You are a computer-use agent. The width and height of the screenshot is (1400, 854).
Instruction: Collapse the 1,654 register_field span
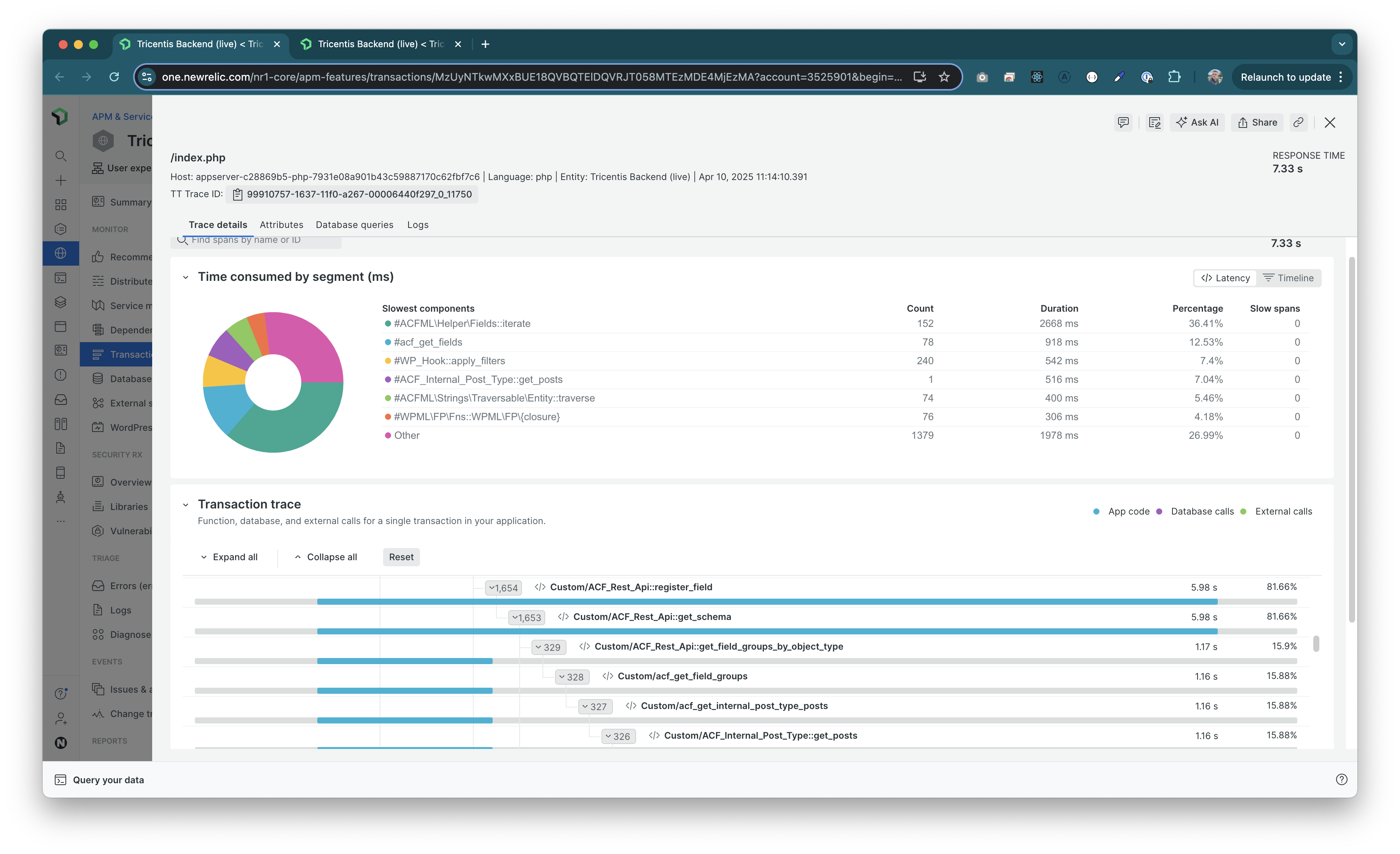click(503, 588)
